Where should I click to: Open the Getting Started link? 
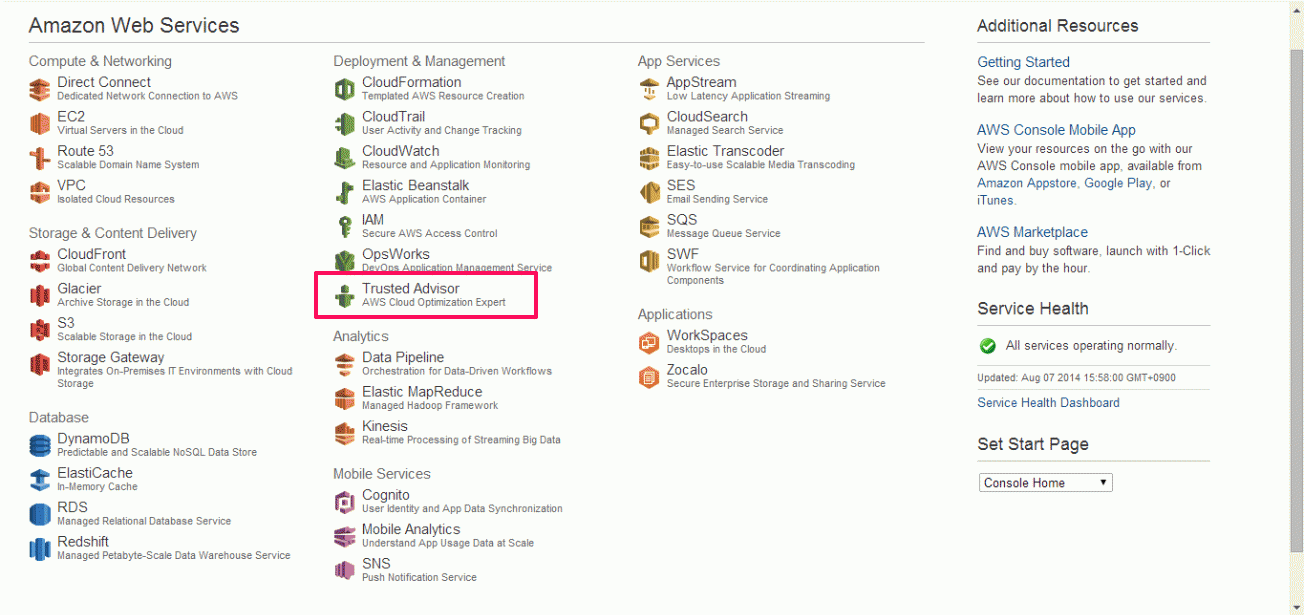(x=1023, y=62)
